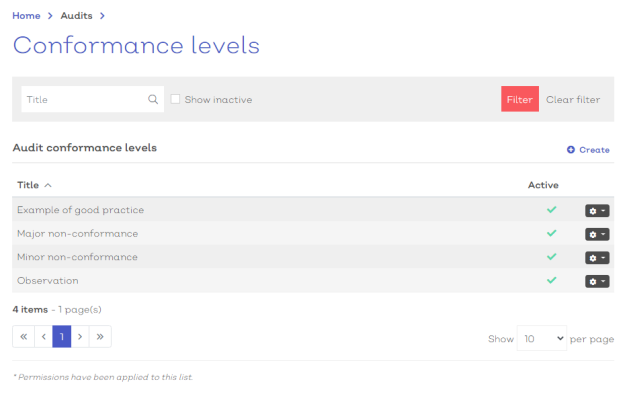The image size is (629, 400).
Task: Click Clear filter button
Action: [573, 100]
